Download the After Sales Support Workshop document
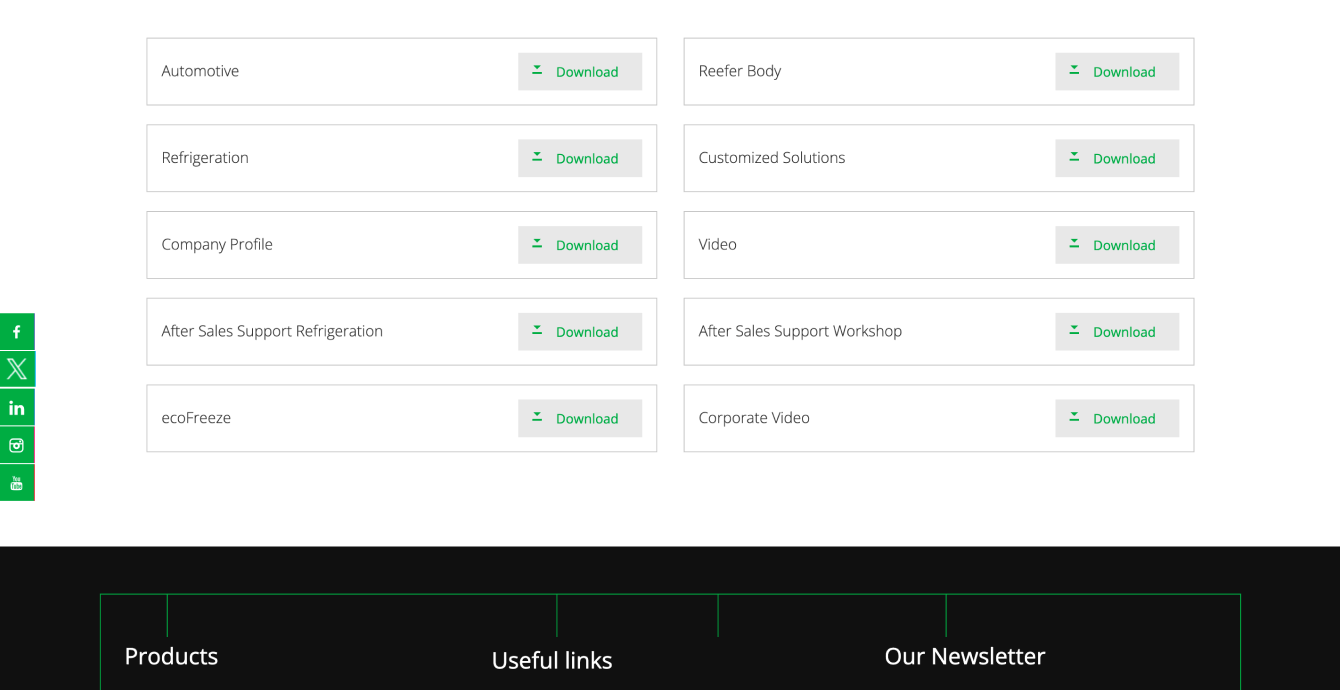The height and width of the screenshot is (690, 1340). (x=1117, y=331)
